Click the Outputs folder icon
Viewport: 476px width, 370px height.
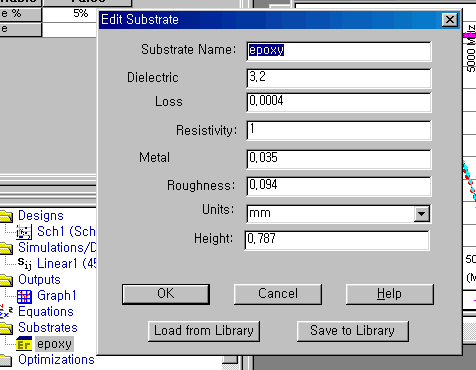6,280
